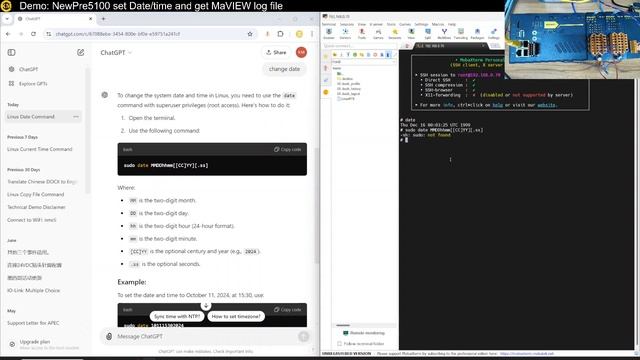Open the Terminal menu in MobaXterm
This screenshot has height=360, width=640.
pos(329,24)
